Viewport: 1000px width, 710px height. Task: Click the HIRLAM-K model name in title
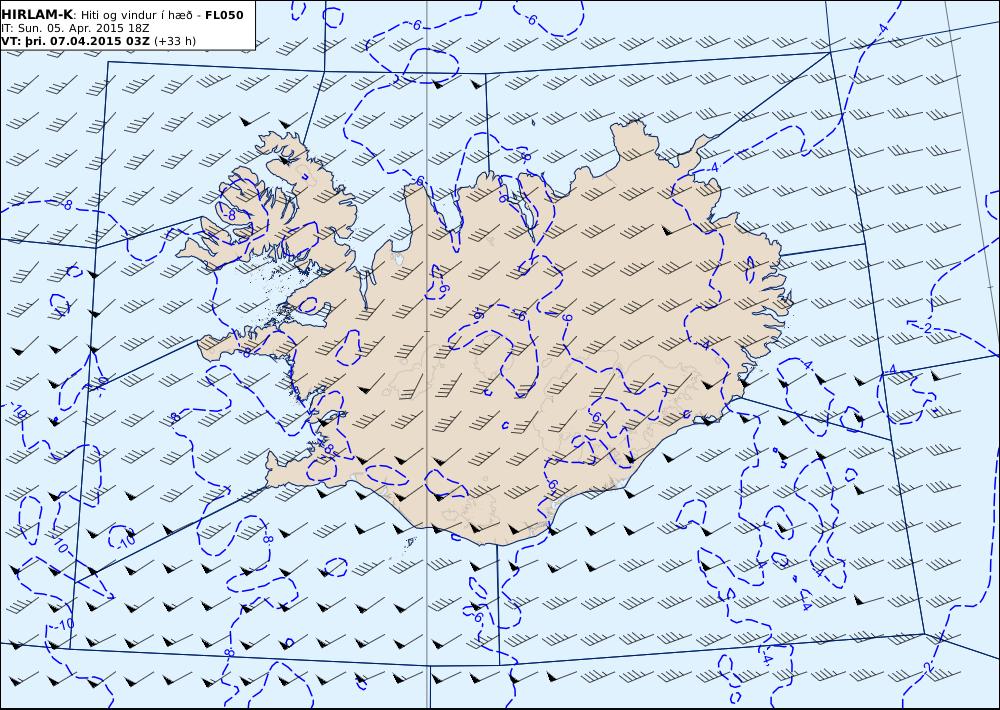click(x=37, y=15)
